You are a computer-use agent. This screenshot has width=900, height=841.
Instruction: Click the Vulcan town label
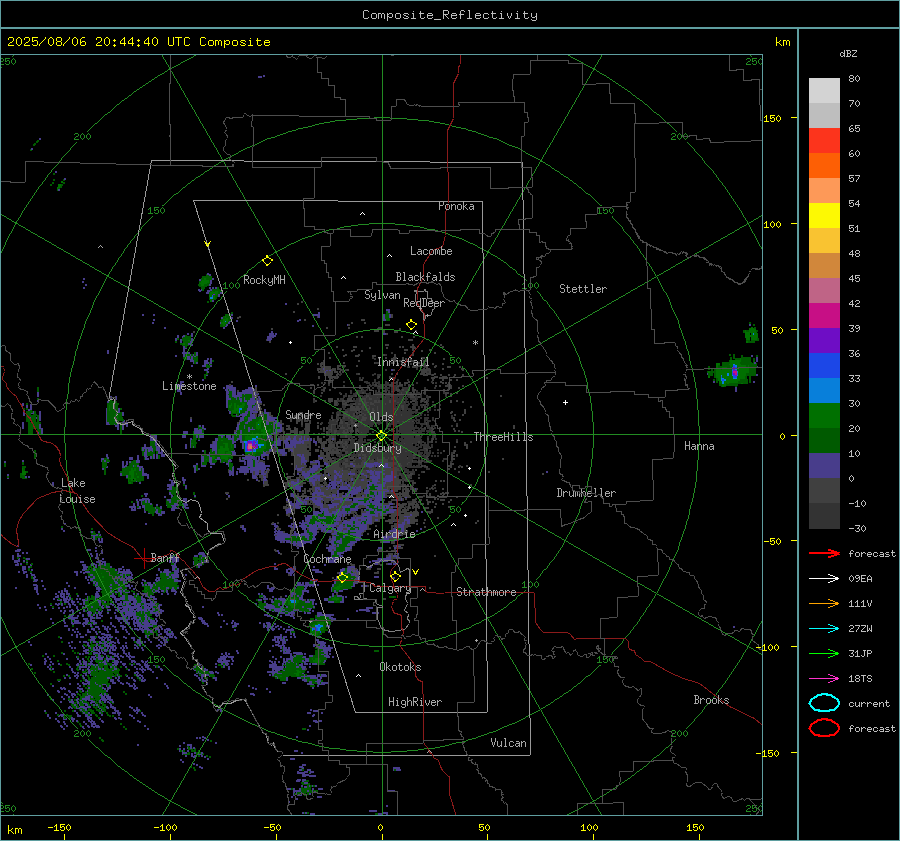coord(508,743)
